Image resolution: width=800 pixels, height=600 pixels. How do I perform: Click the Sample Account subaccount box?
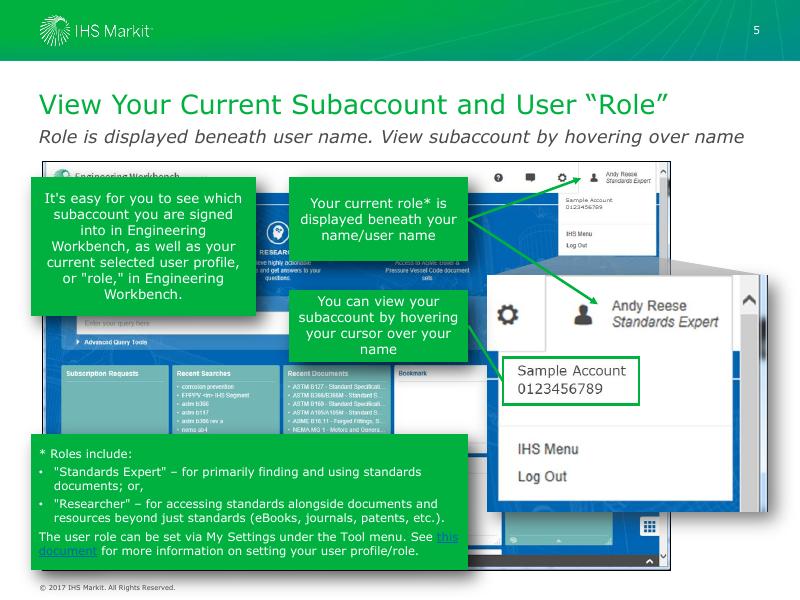[x=569, y=379]
